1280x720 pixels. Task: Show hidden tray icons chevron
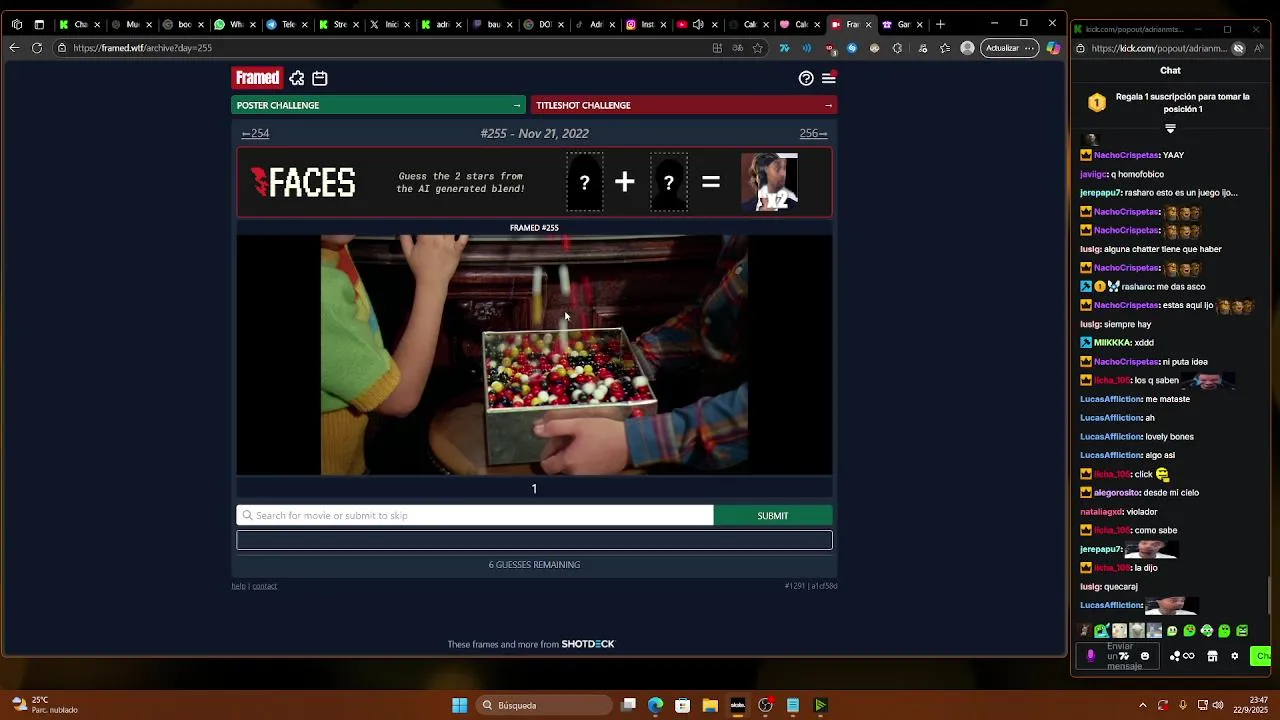(1143, 705)
